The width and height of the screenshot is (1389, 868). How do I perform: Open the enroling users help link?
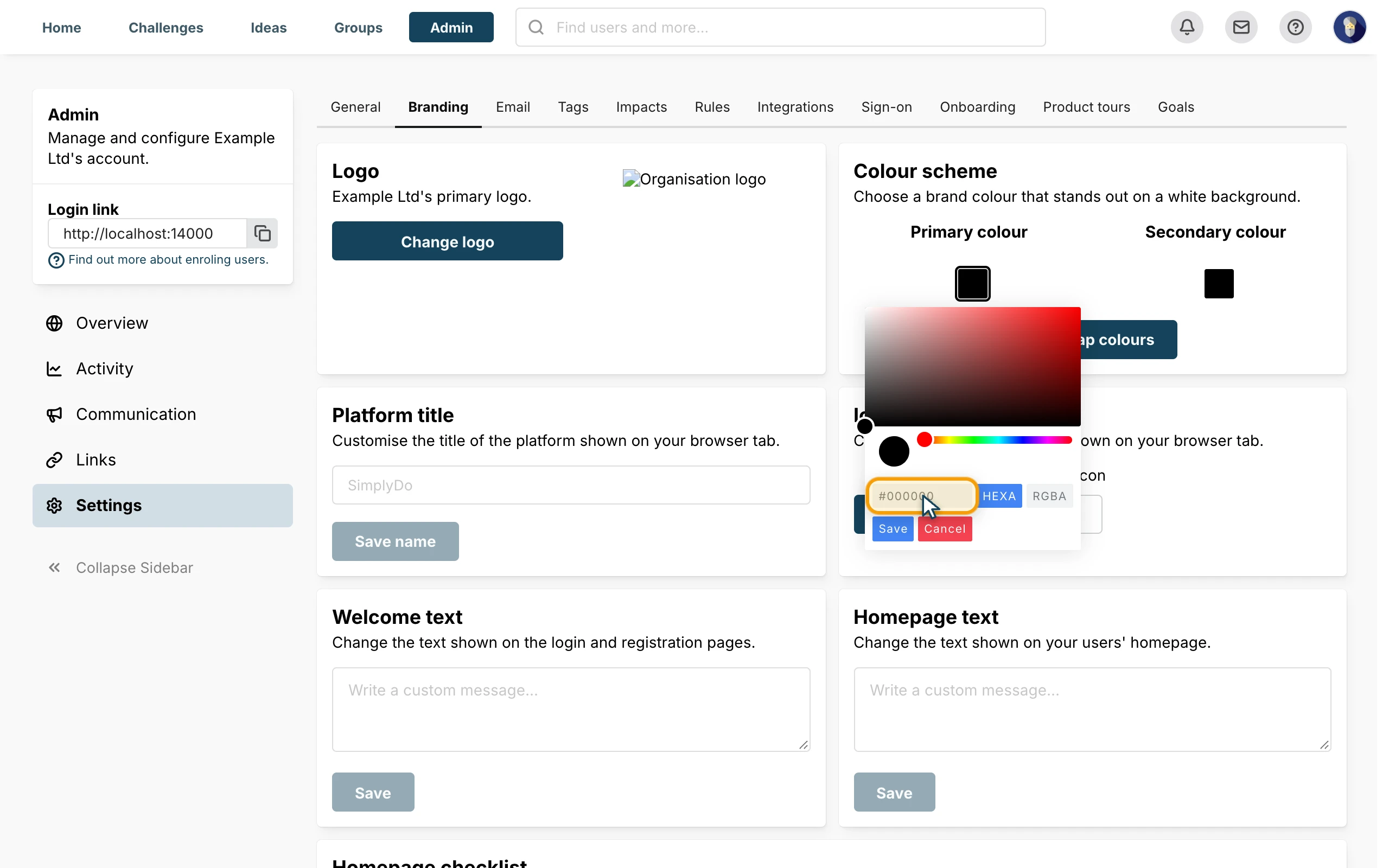point(168,260)
